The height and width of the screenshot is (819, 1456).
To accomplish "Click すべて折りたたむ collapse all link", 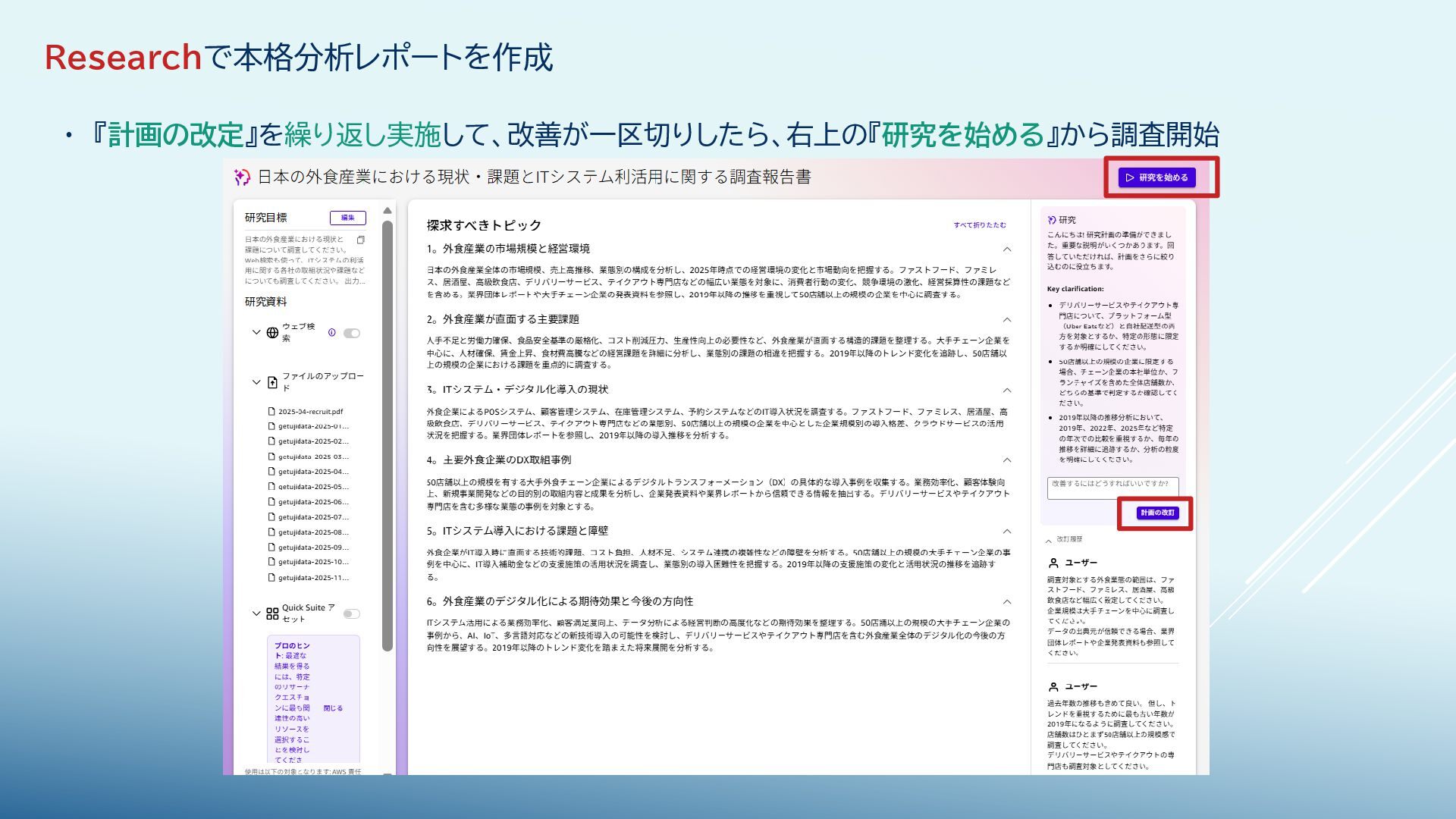I will pyautogui.click(x=980, y=225).
